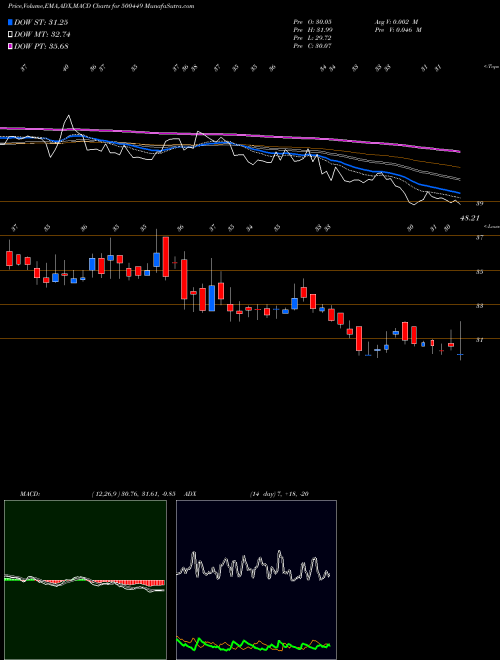
Task: Click the tall red candle near level 37
Action: tap(166, 257)
